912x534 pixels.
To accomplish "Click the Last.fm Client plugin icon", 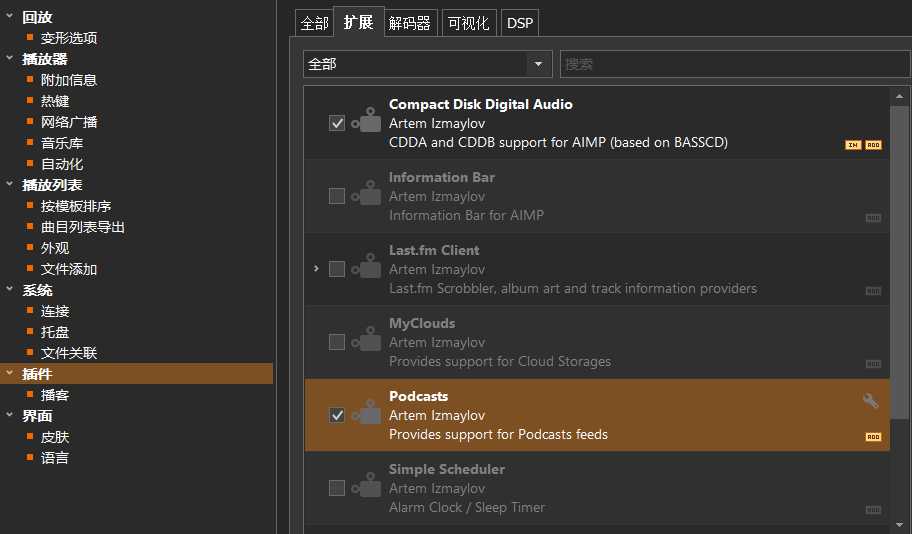I will point(369,268).
